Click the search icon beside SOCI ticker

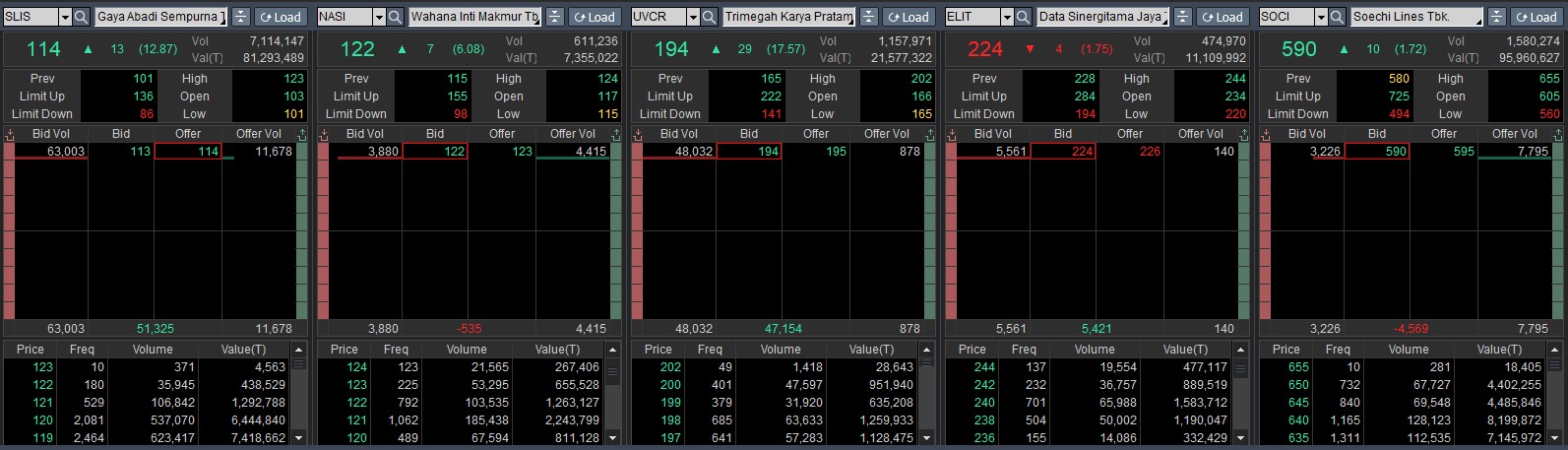pos(1337,17)
